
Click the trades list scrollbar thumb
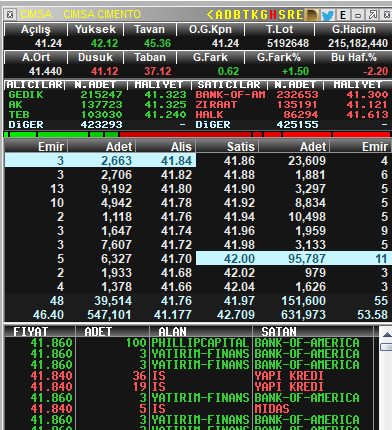[386, 347]
